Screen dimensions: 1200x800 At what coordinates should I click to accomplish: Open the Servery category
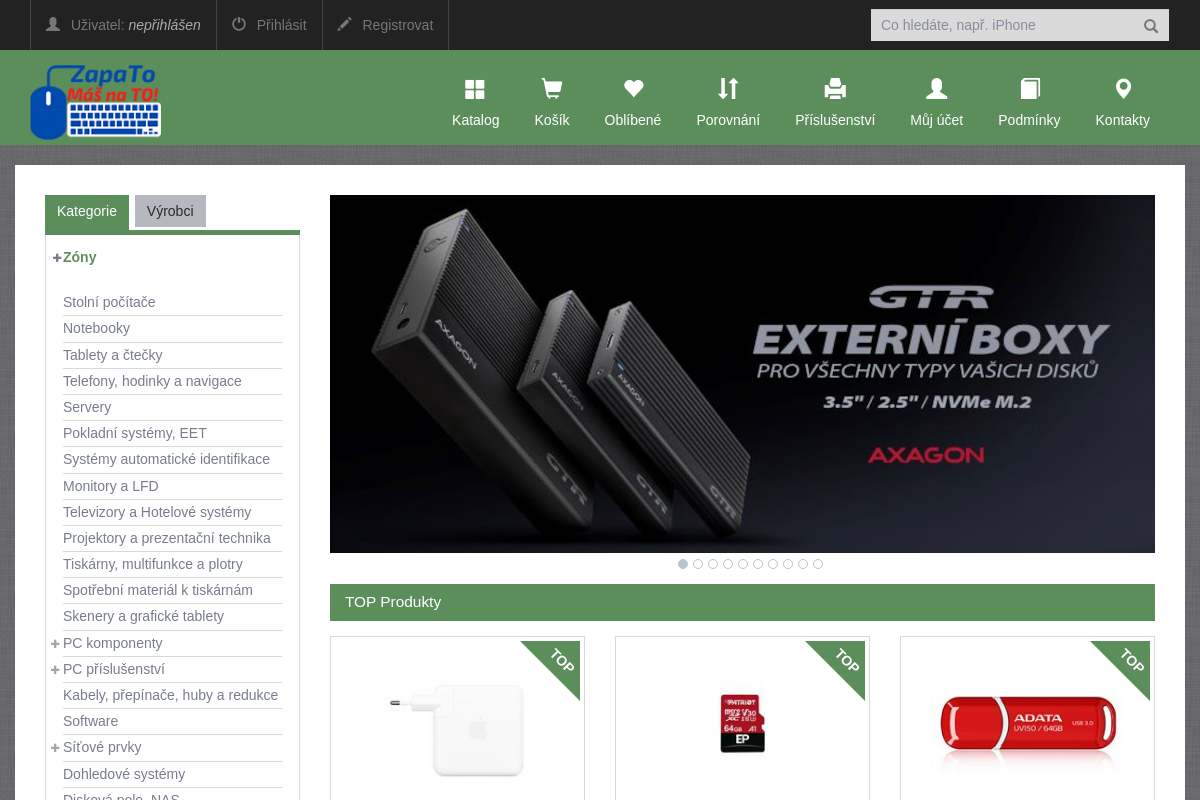87,407
